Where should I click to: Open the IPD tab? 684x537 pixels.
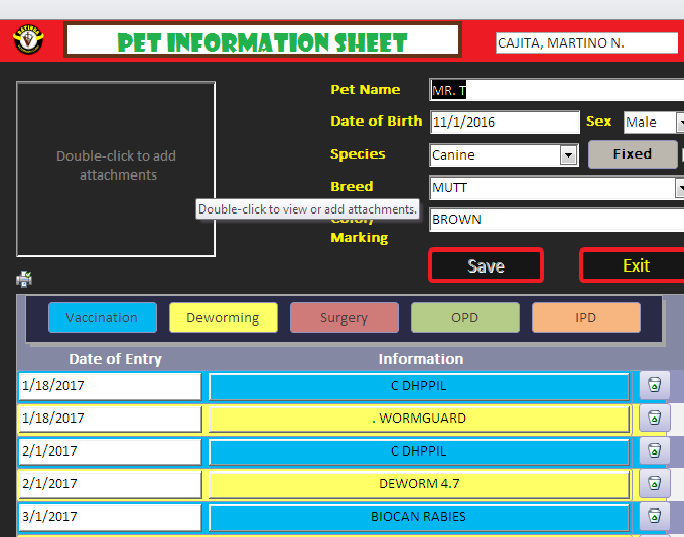[586, 317]
